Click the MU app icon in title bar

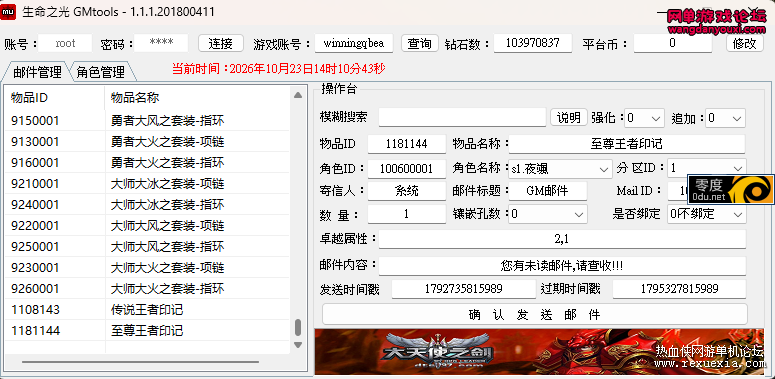pos(8,12)
